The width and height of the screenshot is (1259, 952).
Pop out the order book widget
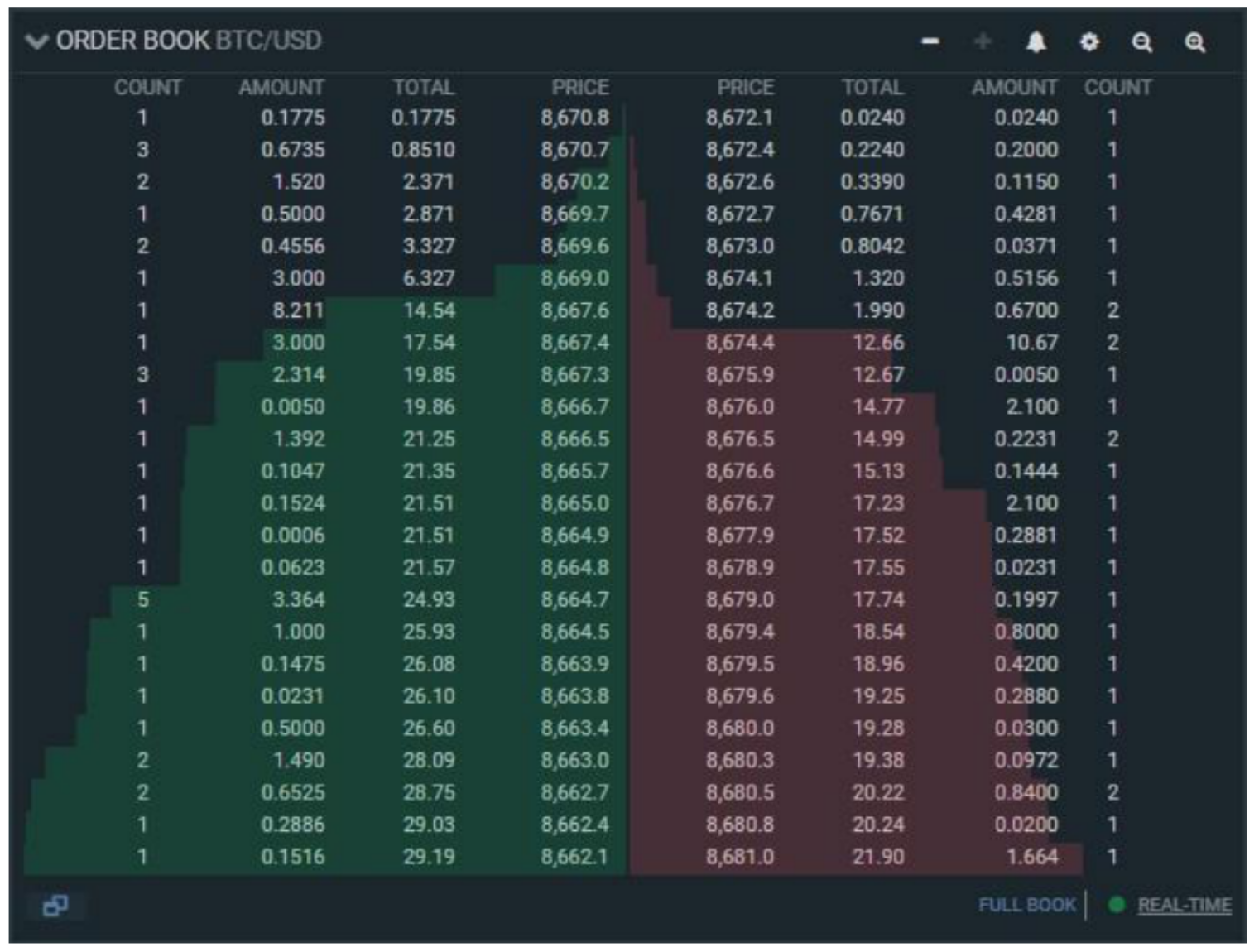(56, 906)
